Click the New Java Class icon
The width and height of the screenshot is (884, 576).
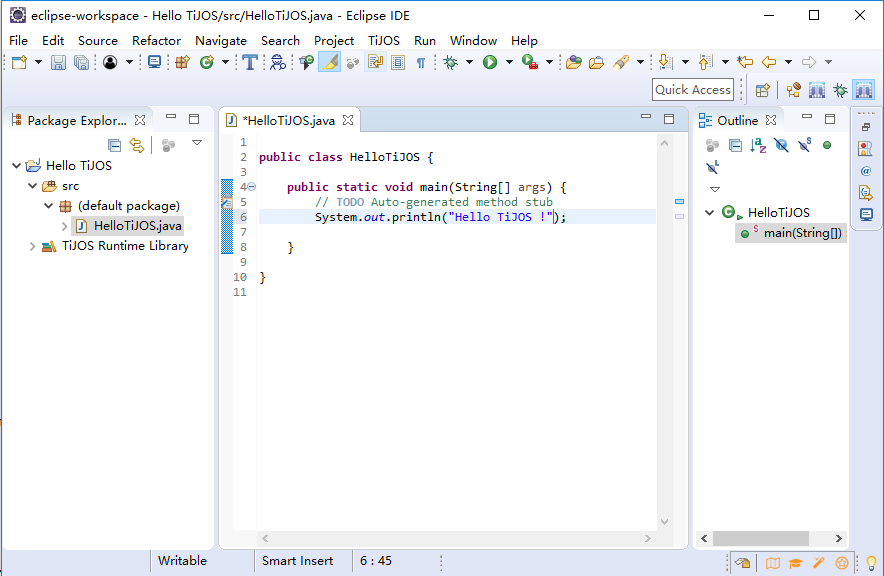pyautogui.click(x=207, y=62)
